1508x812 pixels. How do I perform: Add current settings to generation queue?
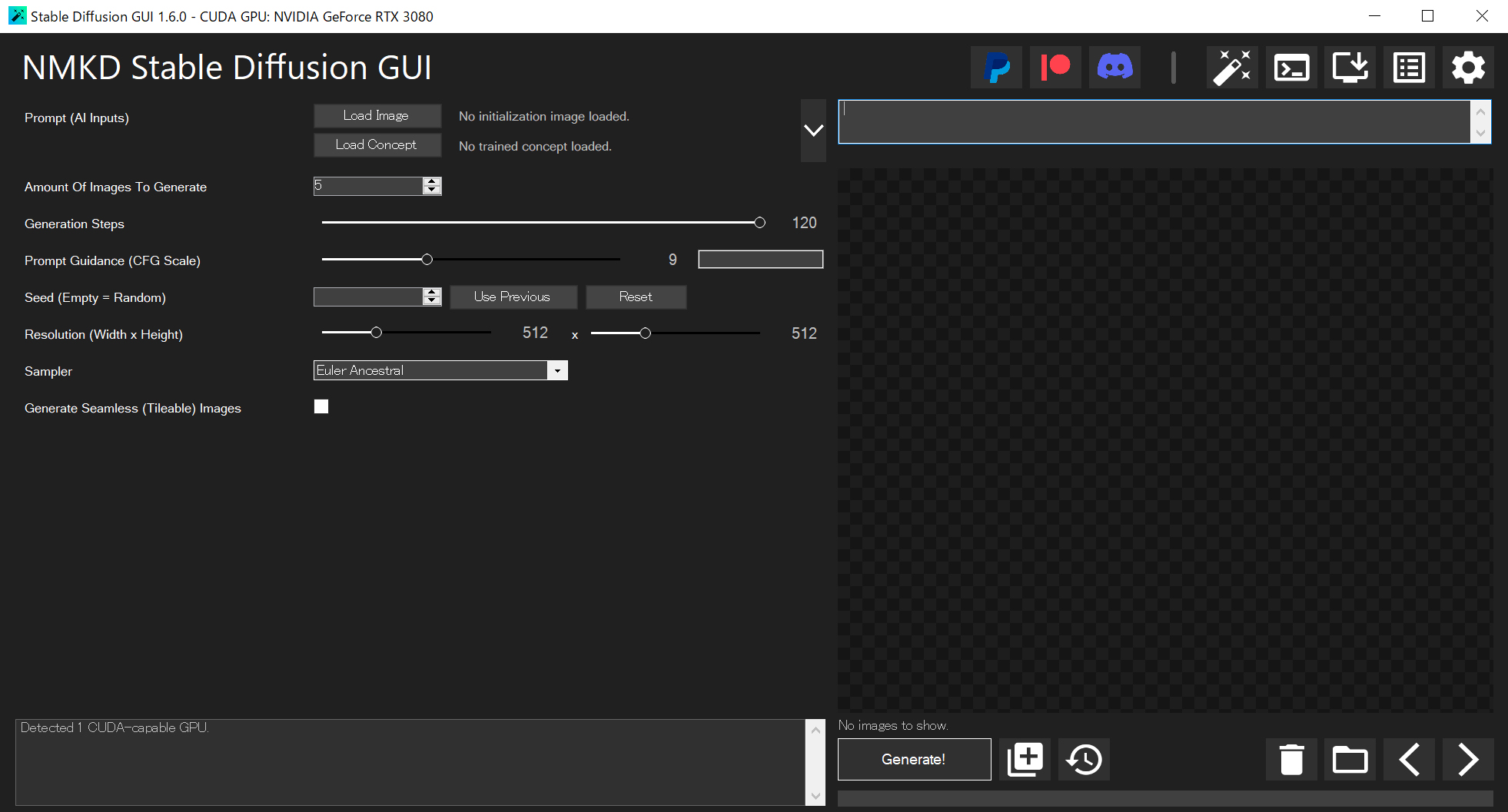[1025, 759]
